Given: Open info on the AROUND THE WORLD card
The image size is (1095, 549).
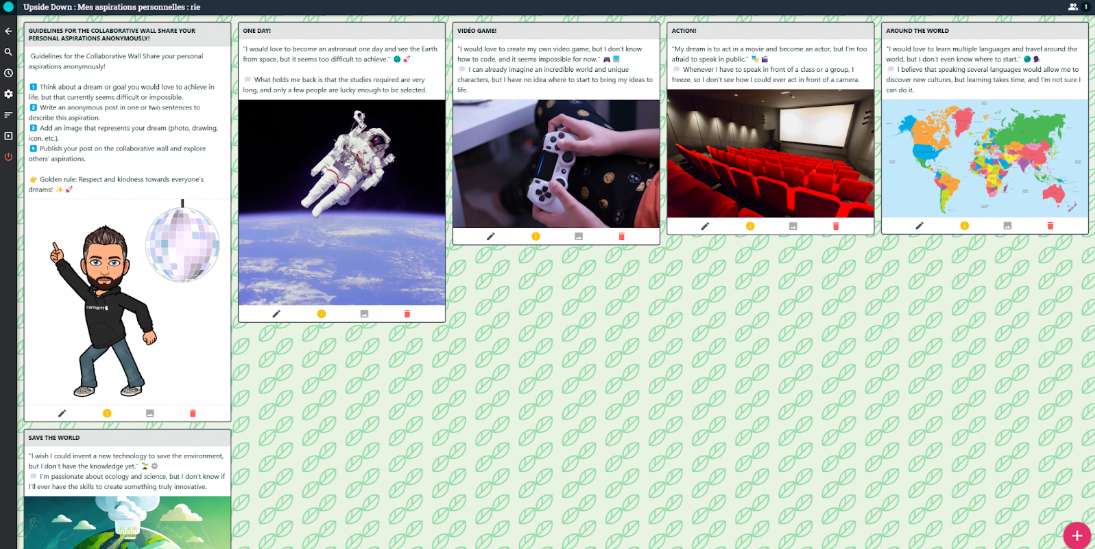Looking at the screenshot, I should 964,226.
